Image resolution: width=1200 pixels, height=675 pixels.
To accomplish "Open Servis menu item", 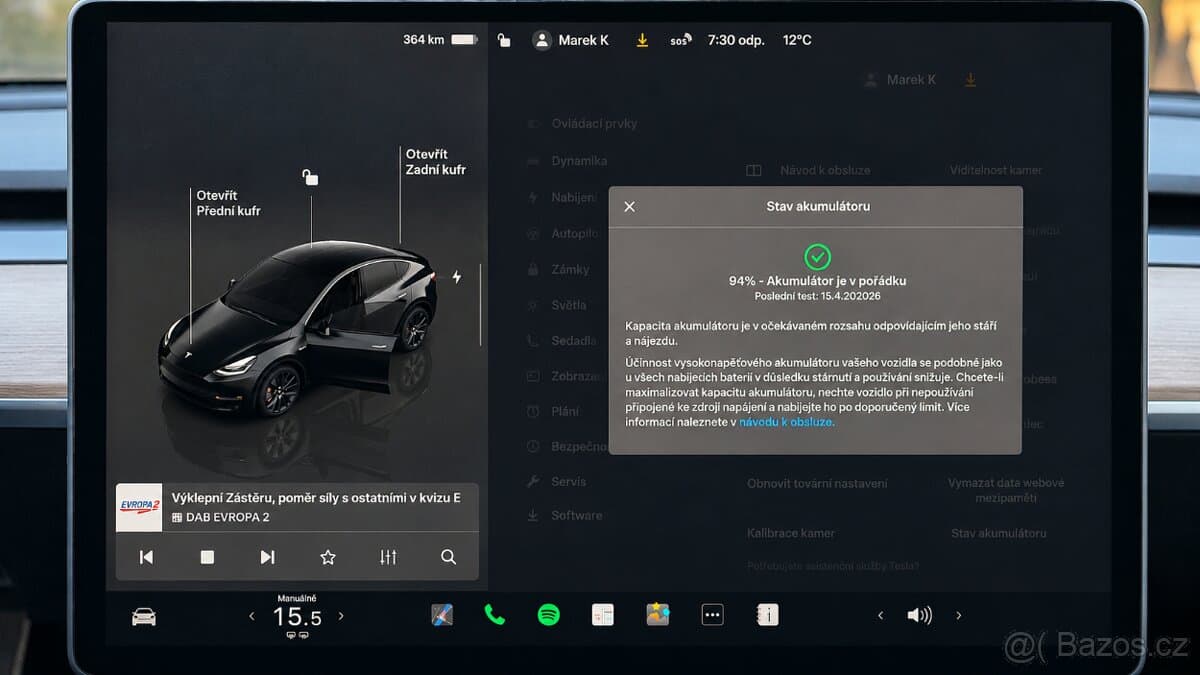I will [556, 481].
